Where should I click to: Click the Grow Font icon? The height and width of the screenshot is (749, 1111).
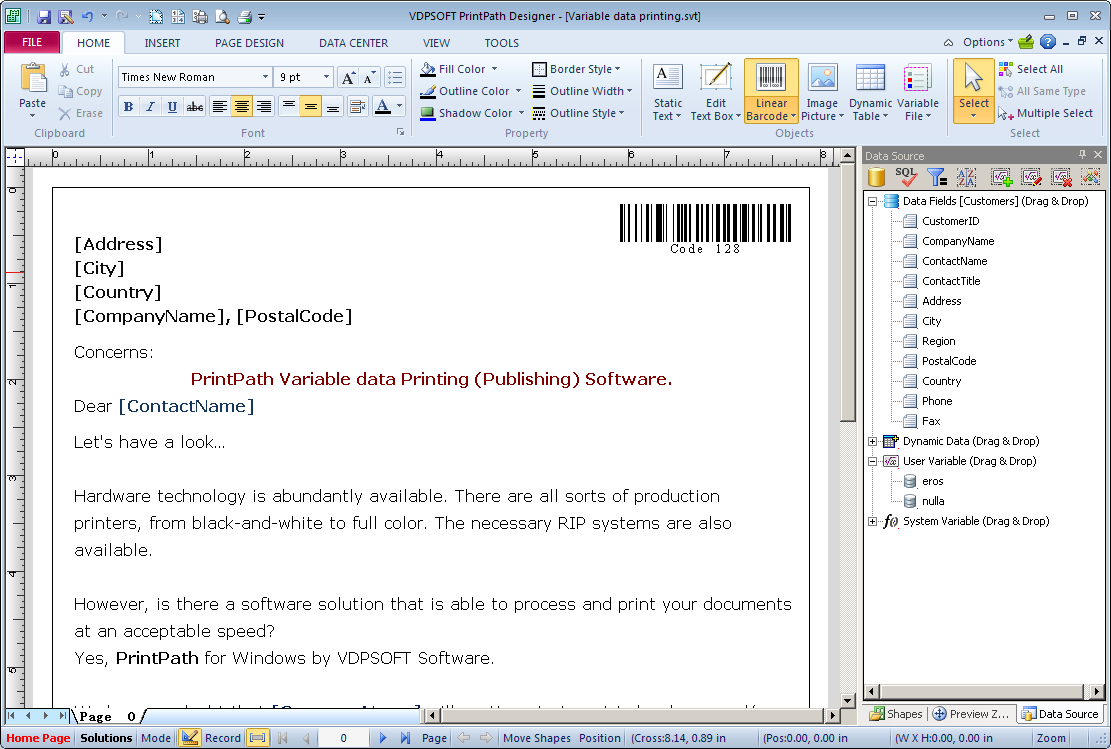pos(348,77)
